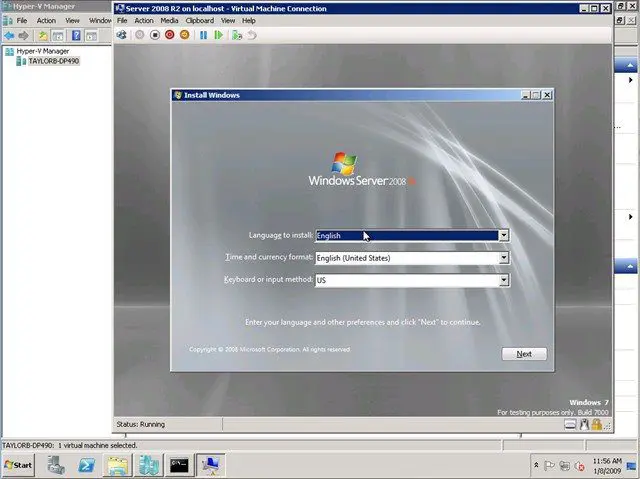Viewport: 640px width, 479px height.
Task: Open the network tray icon
Action: [564, 465]
